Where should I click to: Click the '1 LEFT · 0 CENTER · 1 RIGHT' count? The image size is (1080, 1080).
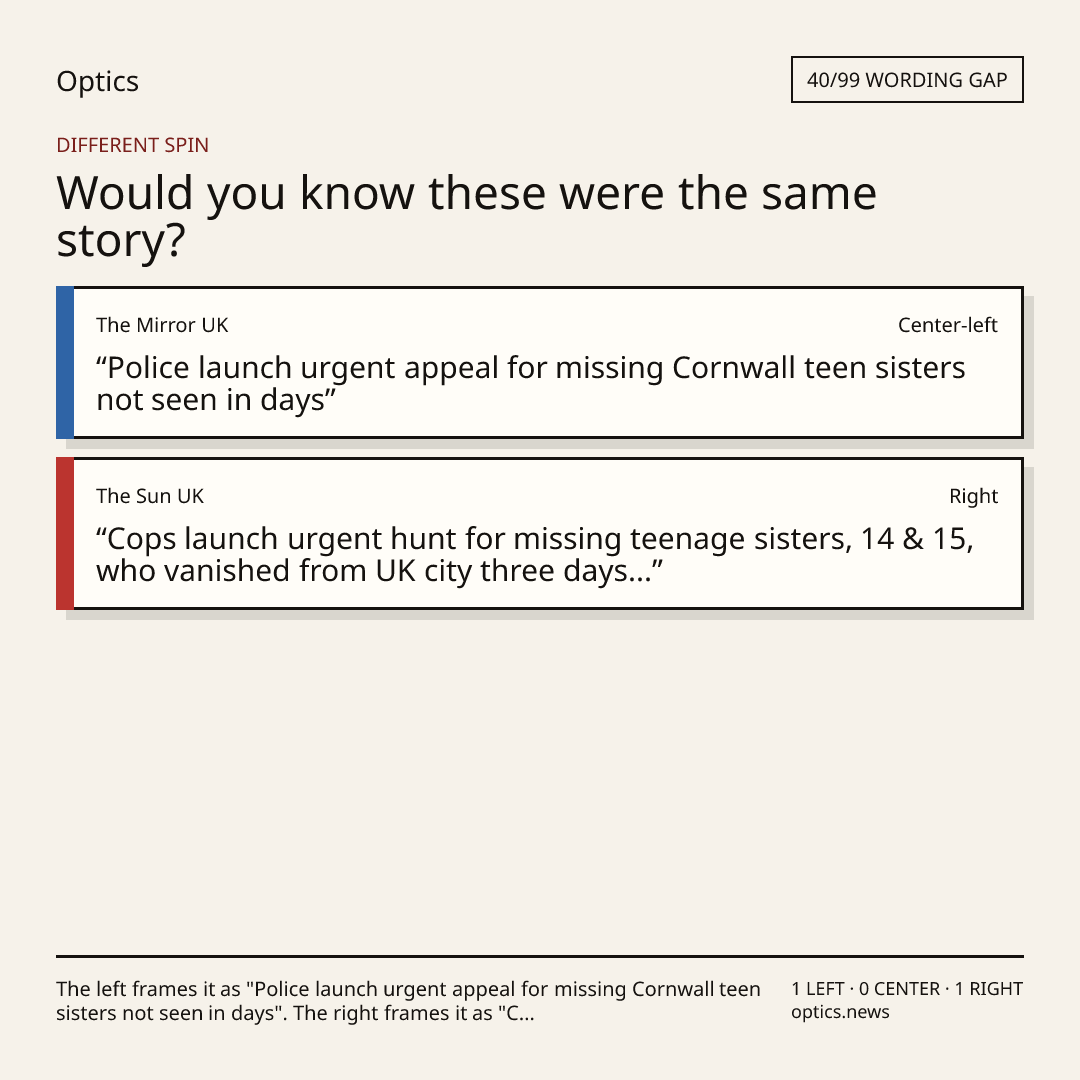point(907,988)
